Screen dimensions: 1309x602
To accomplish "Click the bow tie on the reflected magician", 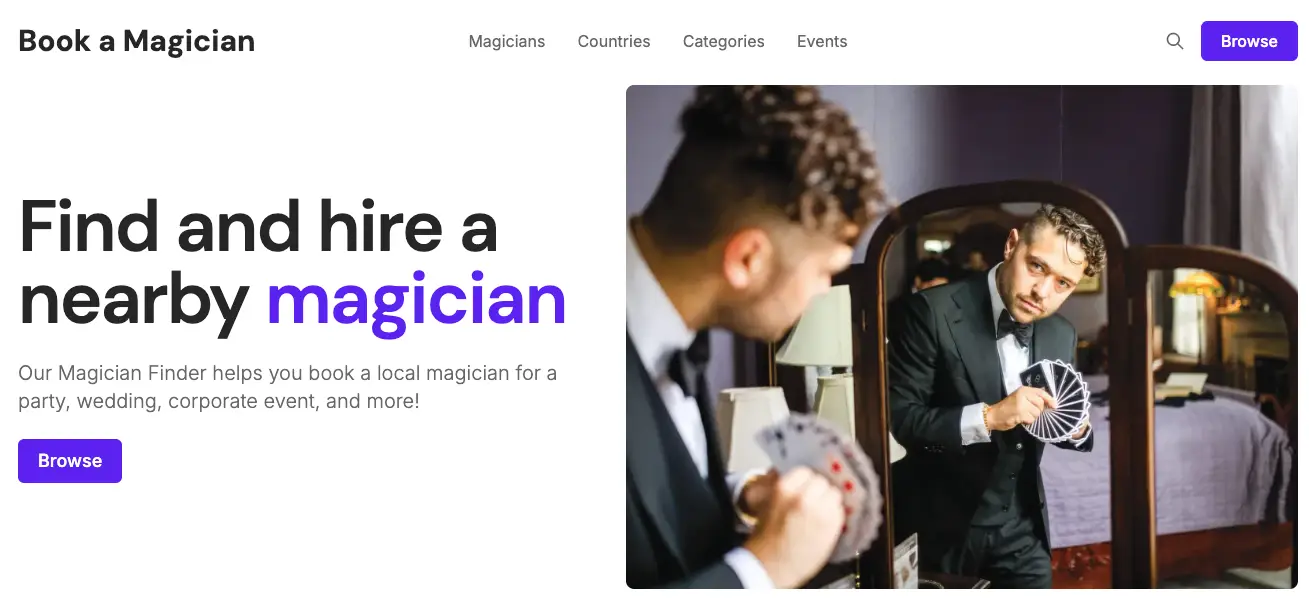I will pyautogui.click(x=1015, y=325).
